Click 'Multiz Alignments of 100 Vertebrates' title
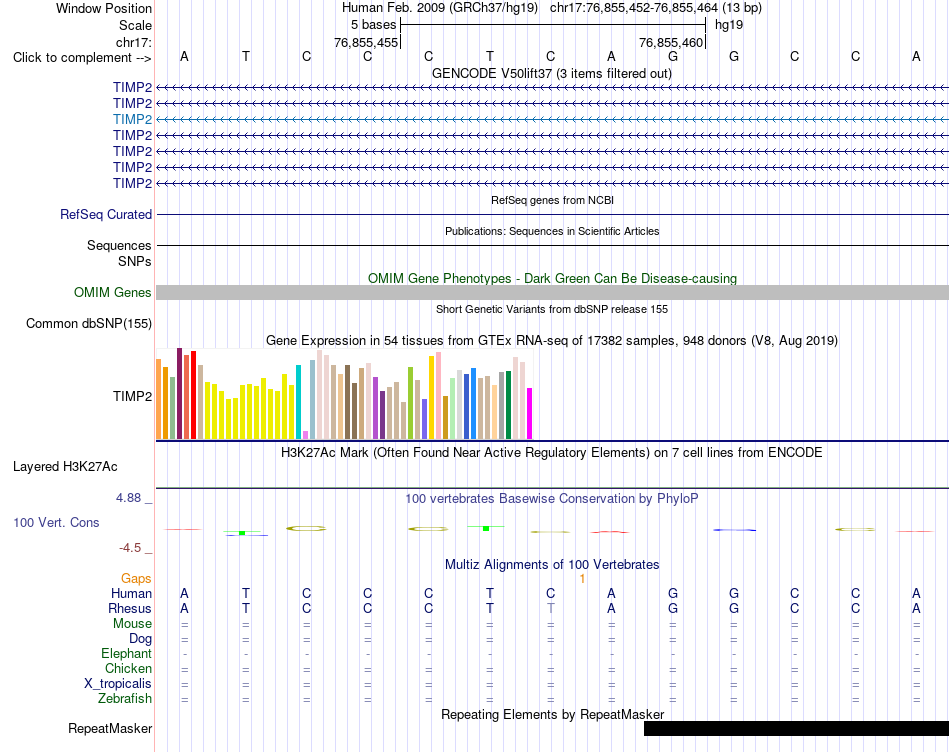Image resolution: width=950 pixels, height=752 pixels. click(552, 565)
